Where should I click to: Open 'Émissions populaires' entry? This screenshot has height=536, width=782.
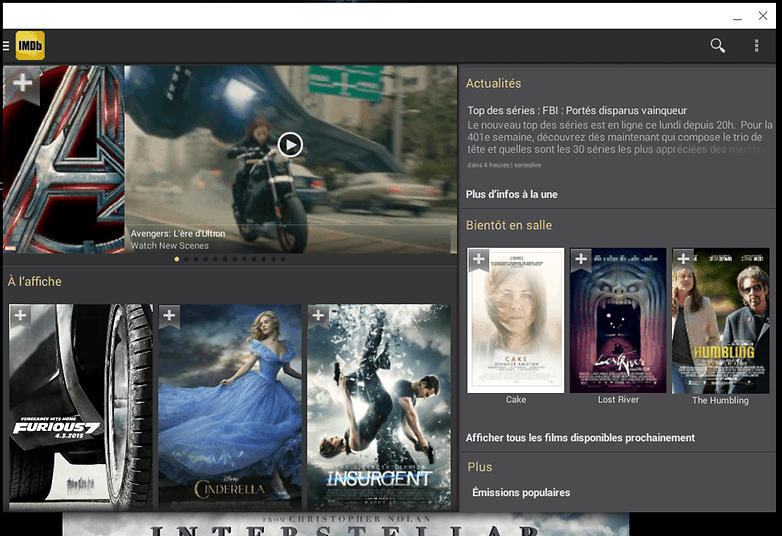(x=521, y=493)
